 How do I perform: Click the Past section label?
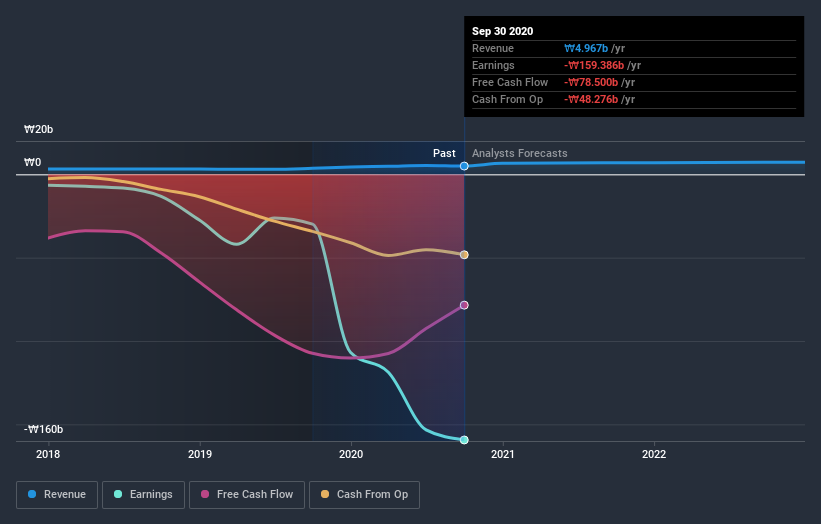444,153
